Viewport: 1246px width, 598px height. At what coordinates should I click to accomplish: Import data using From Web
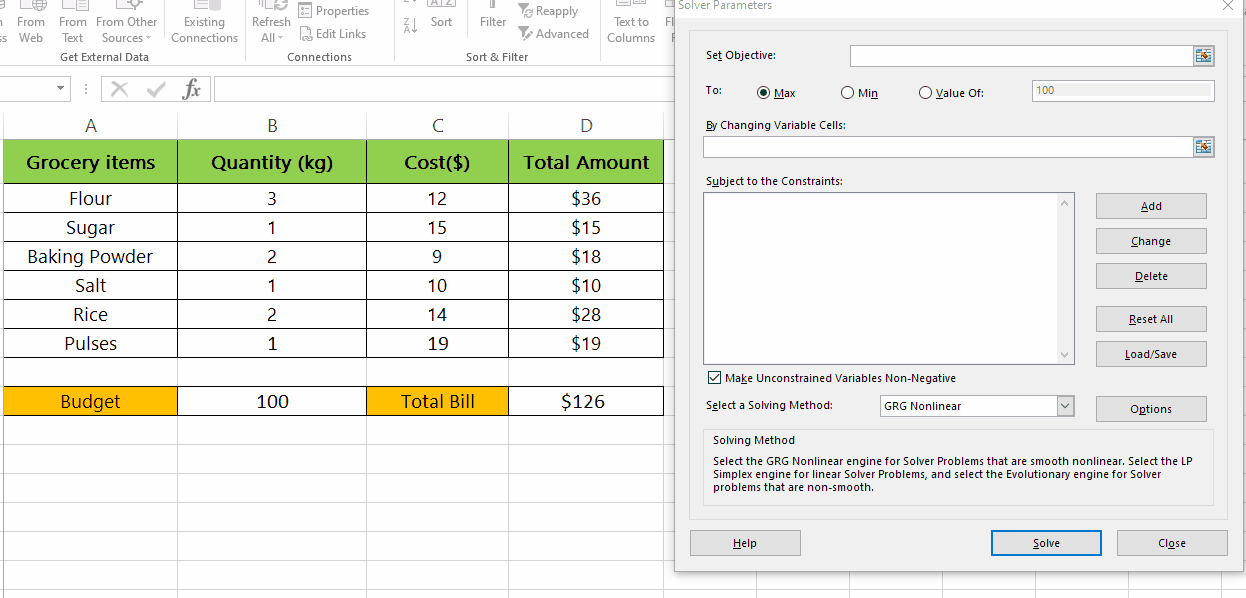click(31, 22)
